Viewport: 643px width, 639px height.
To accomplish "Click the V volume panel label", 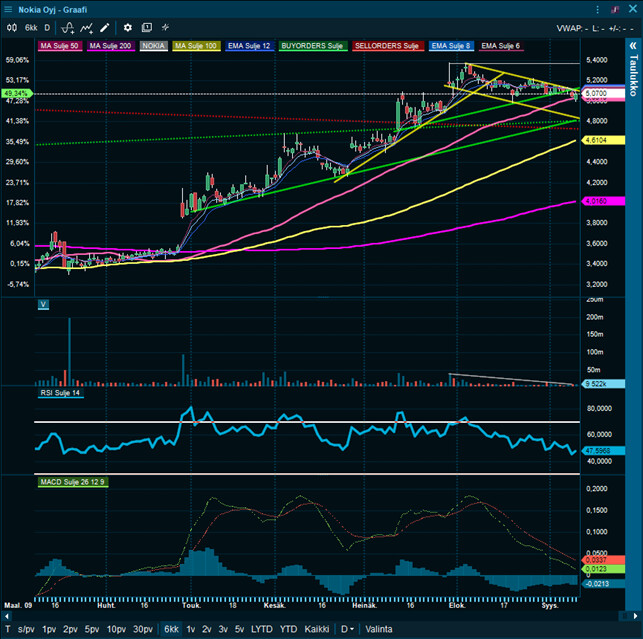I will click(x=43, y=304).
